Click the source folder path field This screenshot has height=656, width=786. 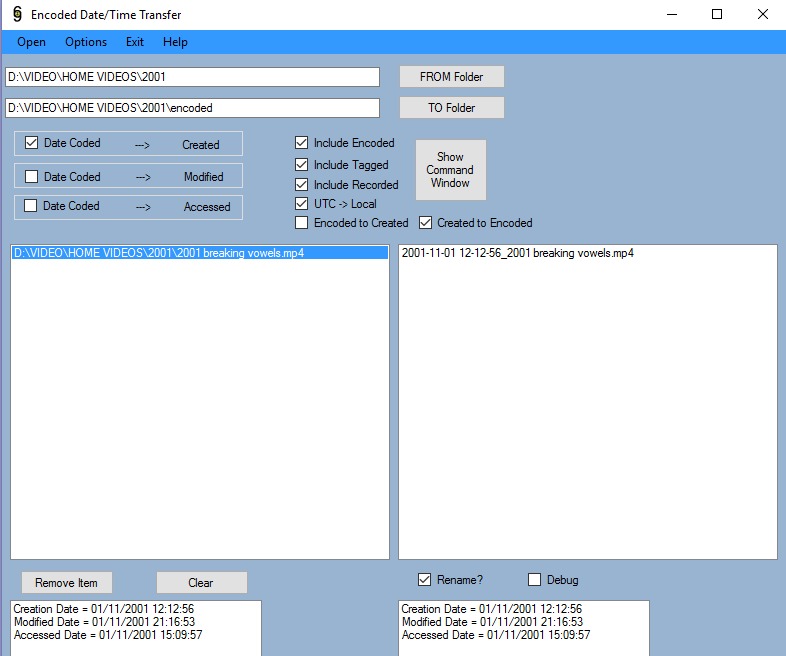pyautogui.click(x=192, y=77)
